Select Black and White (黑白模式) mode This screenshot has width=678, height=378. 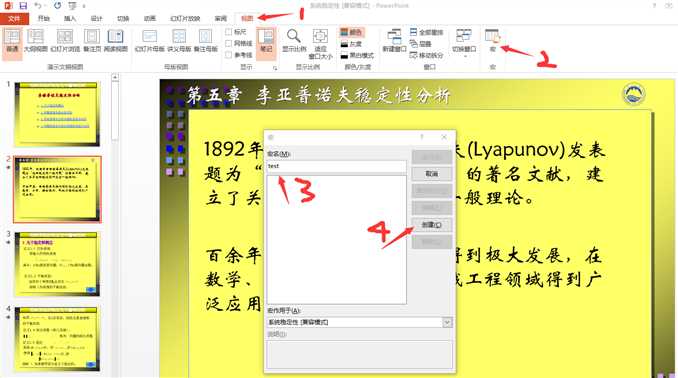(x=357, y=55)
